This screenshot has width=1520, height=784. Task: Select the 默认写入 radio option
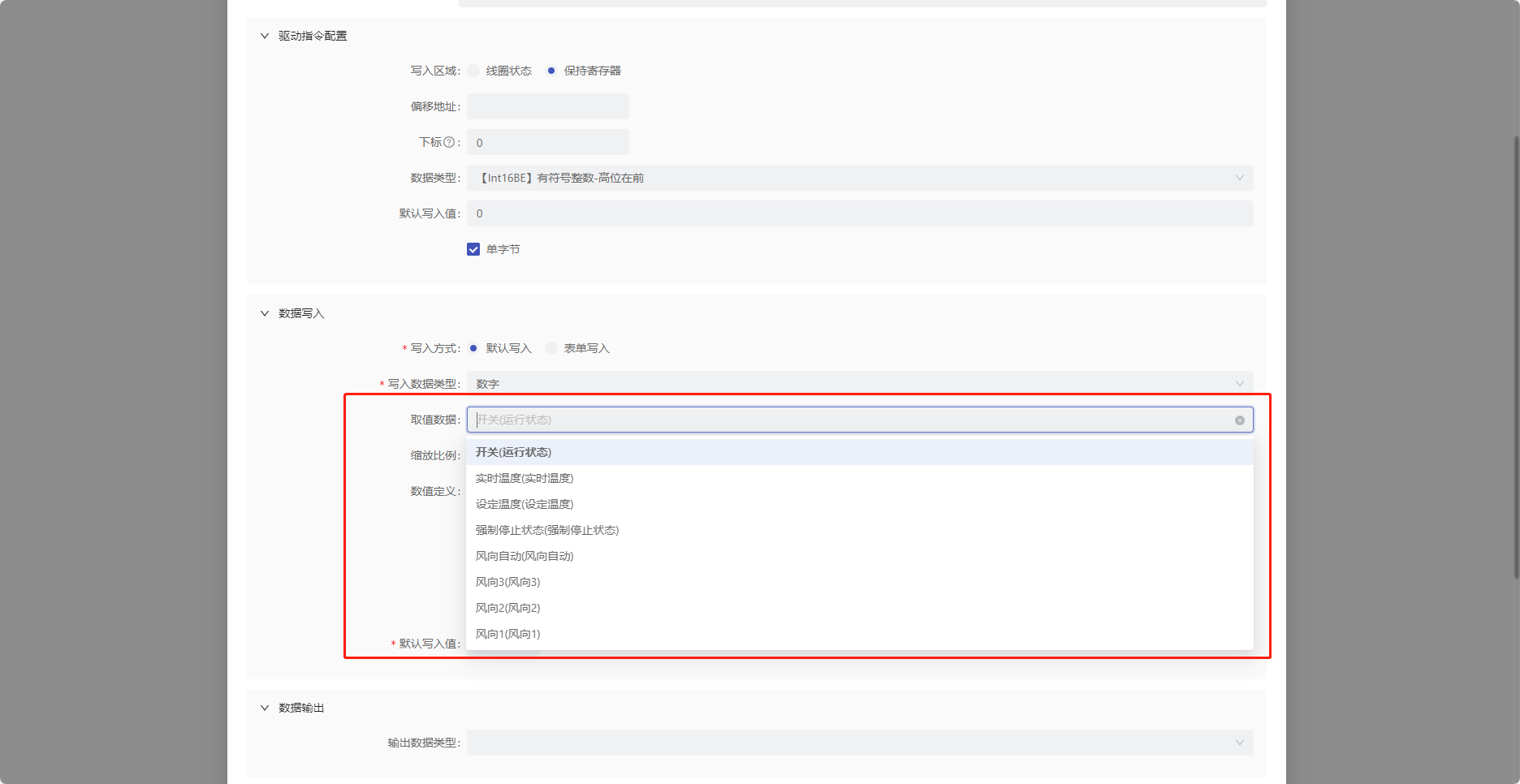[x=473, y=348]
